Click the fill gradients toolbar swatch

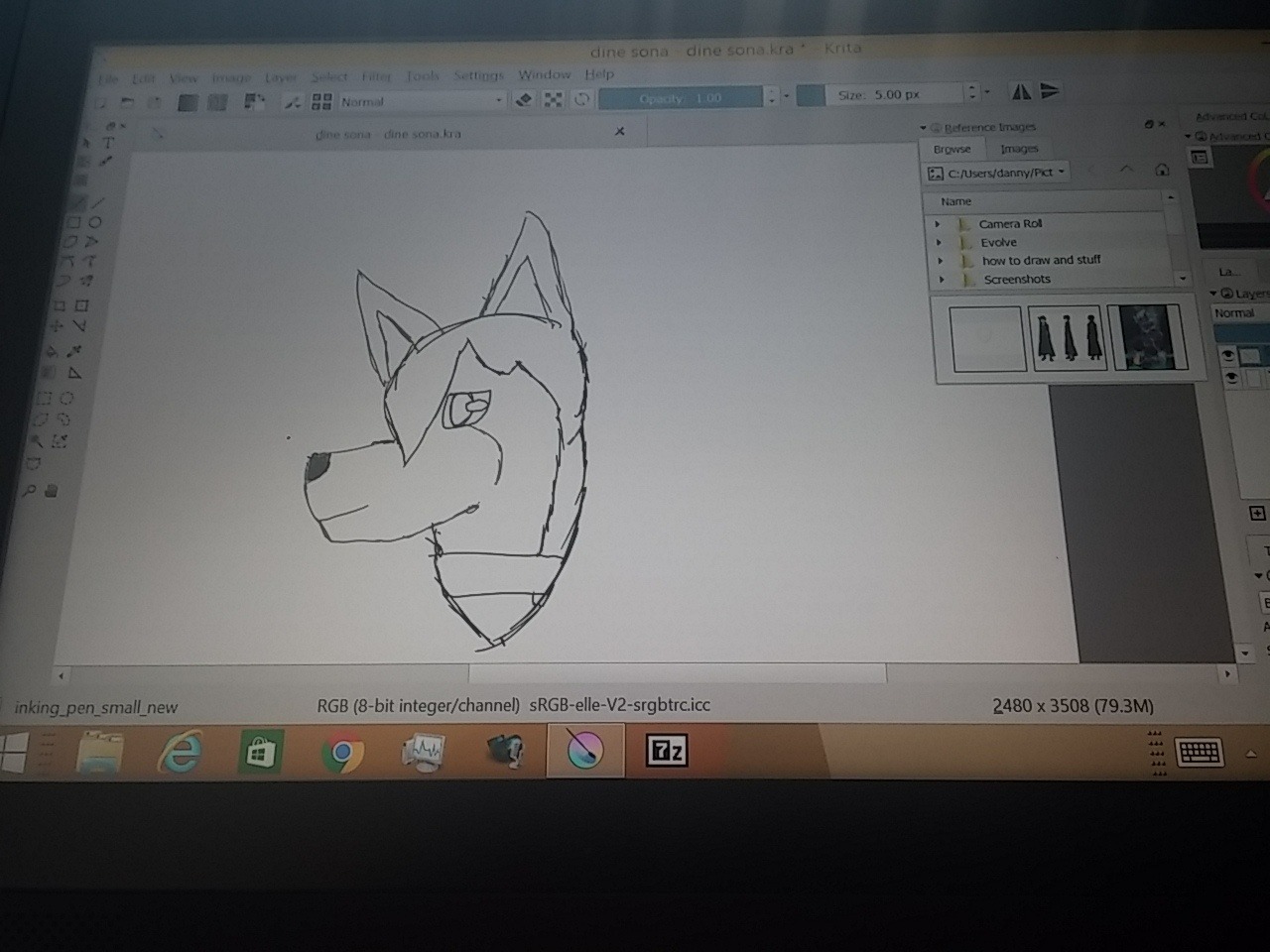pos(188,101)
